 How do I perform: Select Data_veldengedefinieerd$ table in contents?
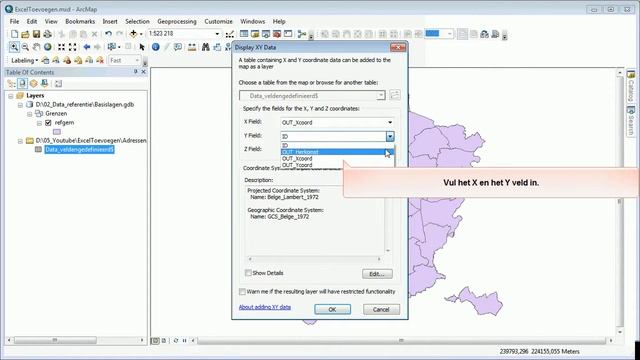79,150
